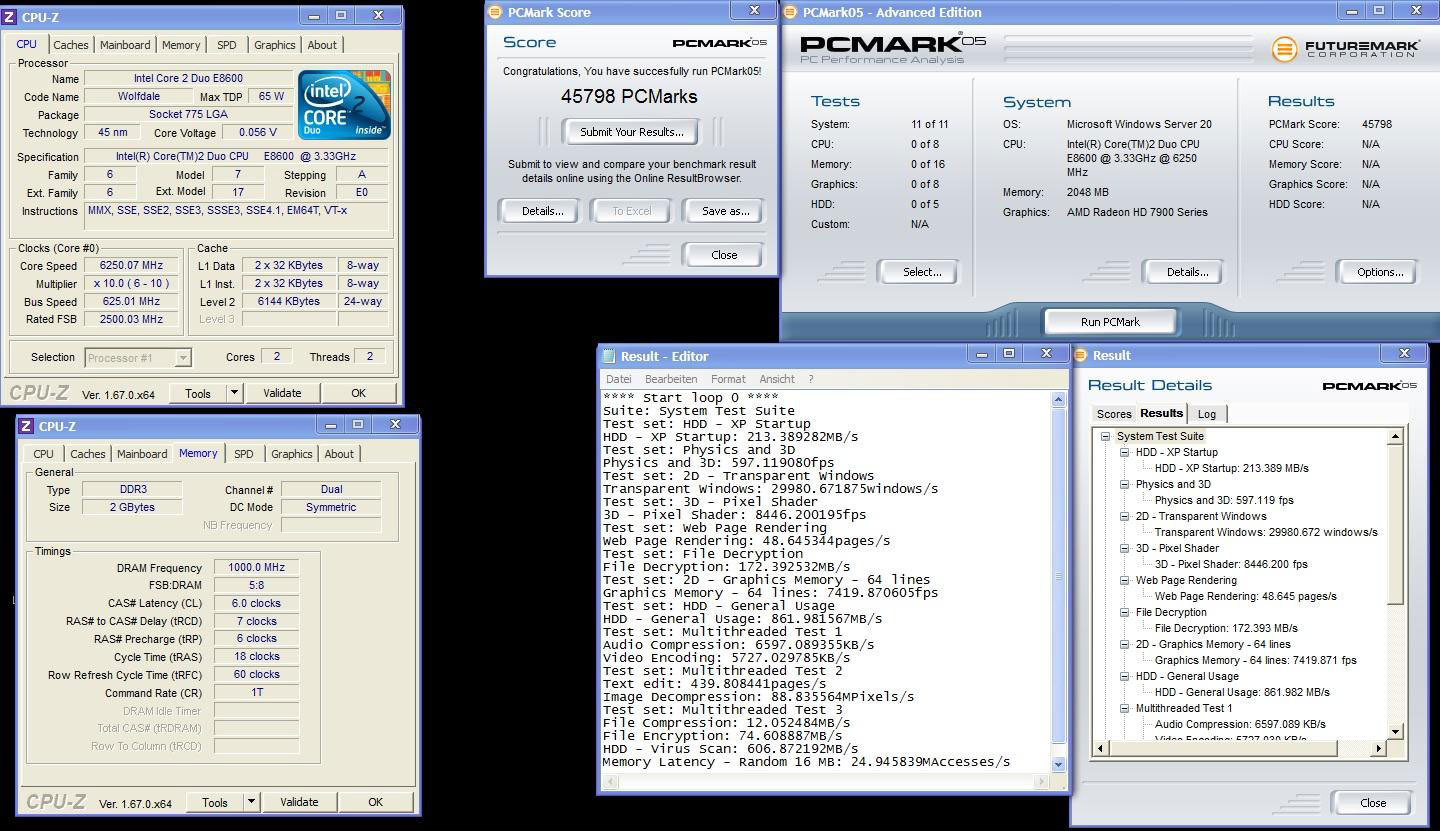
Task: Click Result Editor notepad title icon
Action: click(609, 356)
